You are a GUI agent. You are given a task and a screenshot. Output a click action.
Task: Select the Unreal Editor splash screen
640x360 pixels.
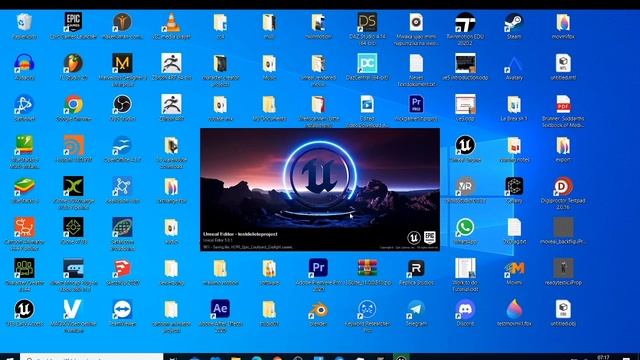[x=320, y=189]
